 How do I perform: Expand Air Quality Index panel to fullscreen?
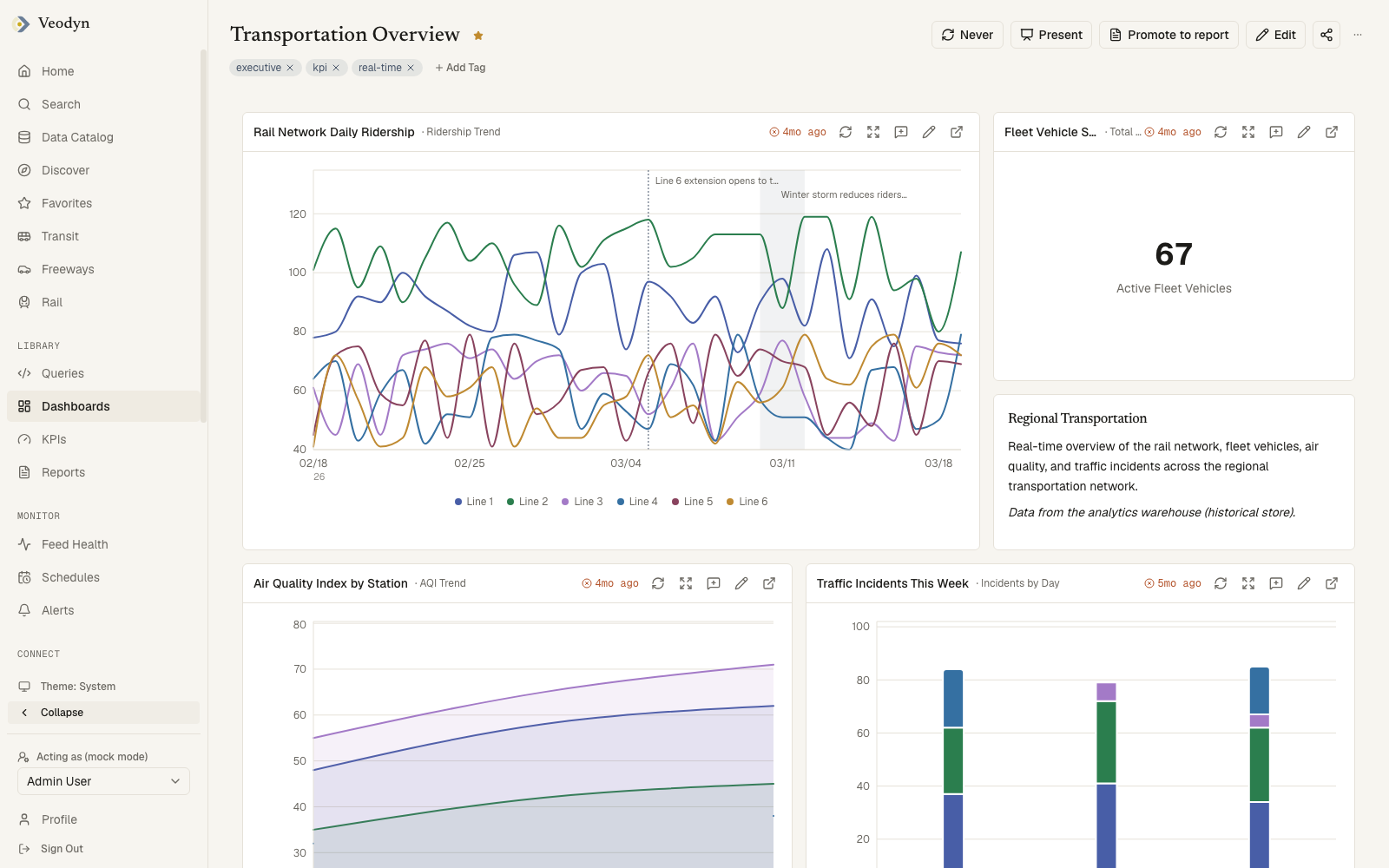coord(686,583)
